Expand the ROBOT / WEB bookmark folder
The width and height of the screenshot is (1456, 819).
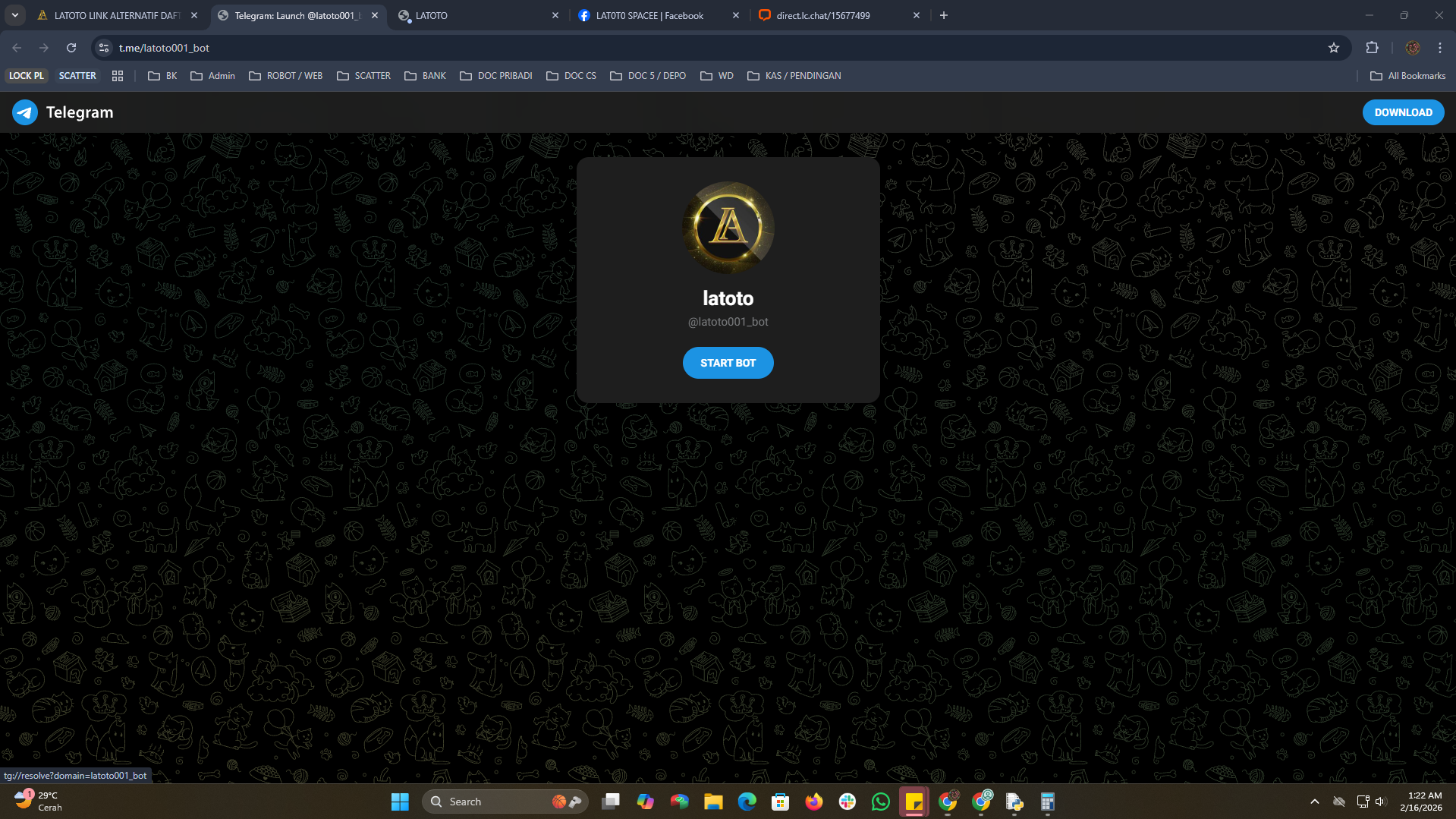coord(286,76)
